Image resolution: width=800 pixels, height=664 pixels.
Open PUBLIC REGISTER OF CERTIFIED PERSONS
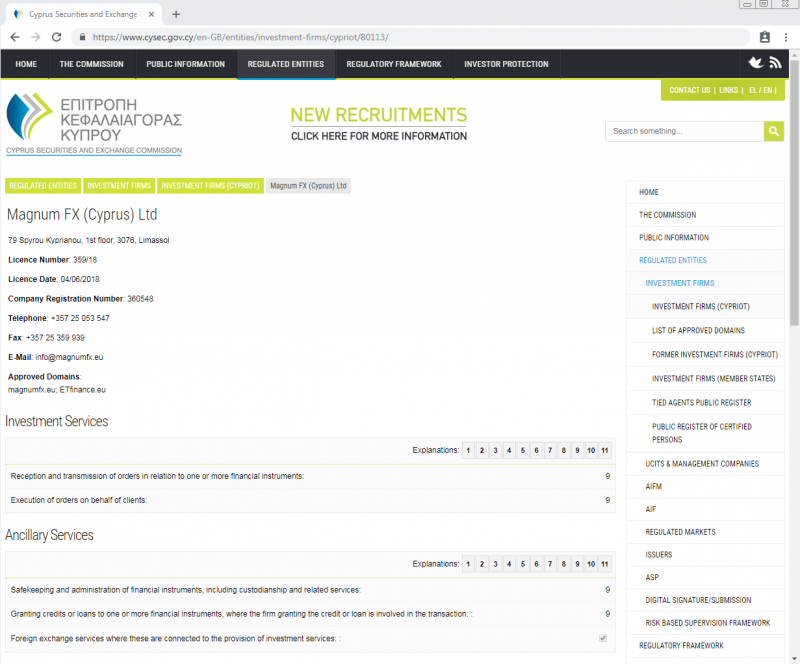tap(705, 433)
